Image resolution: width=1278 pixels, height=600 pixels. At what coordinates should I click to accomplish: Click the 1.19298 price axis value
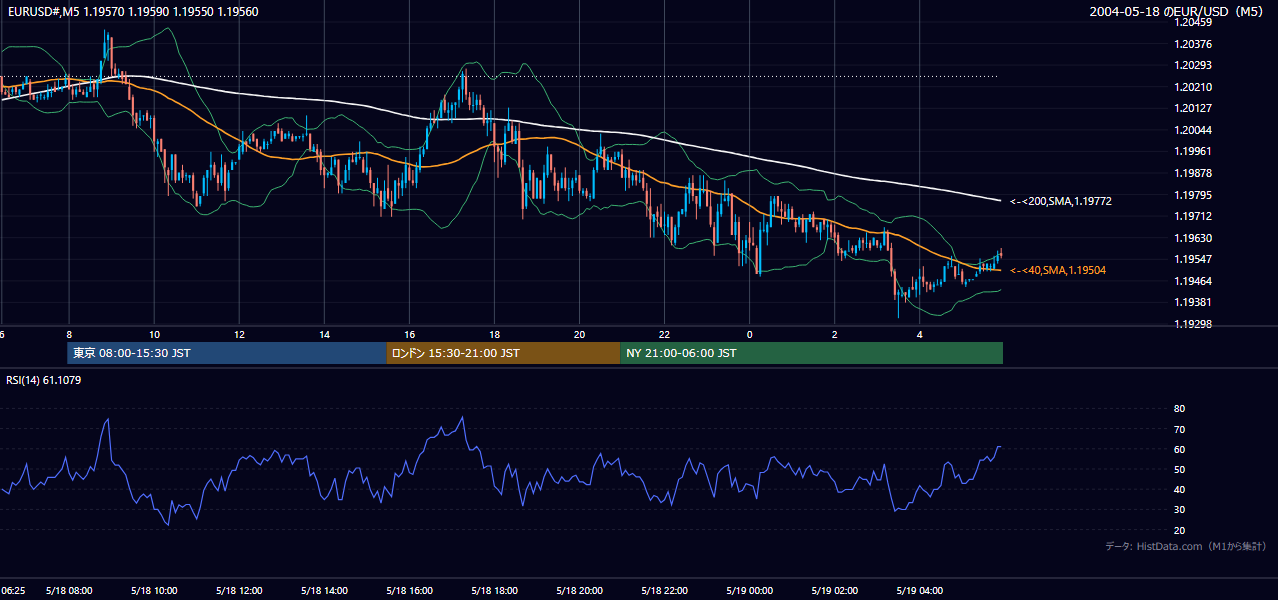1194,324
